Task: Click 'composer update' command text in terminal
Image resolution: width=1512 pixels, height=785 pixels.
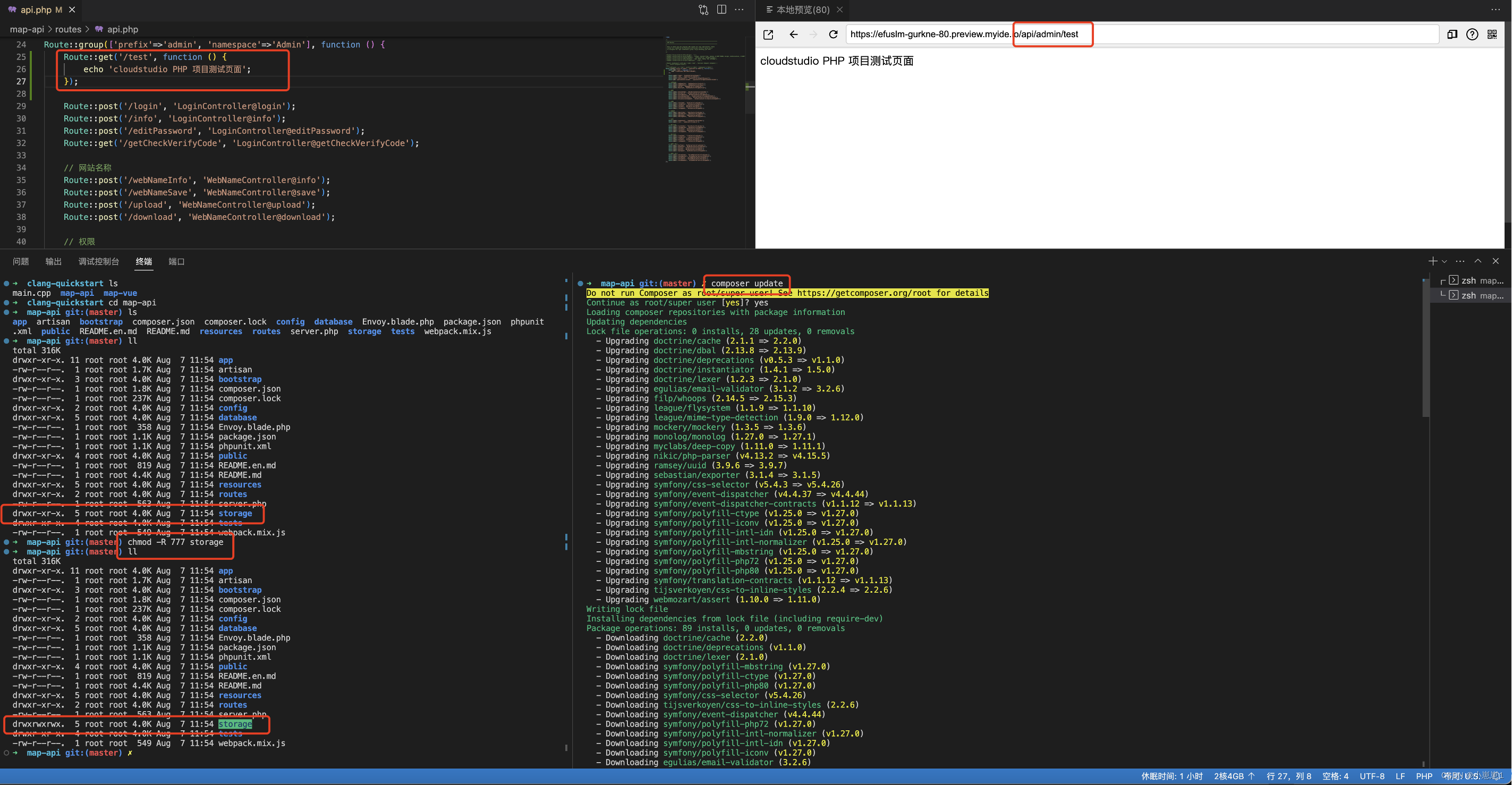Action: point(746,284)
